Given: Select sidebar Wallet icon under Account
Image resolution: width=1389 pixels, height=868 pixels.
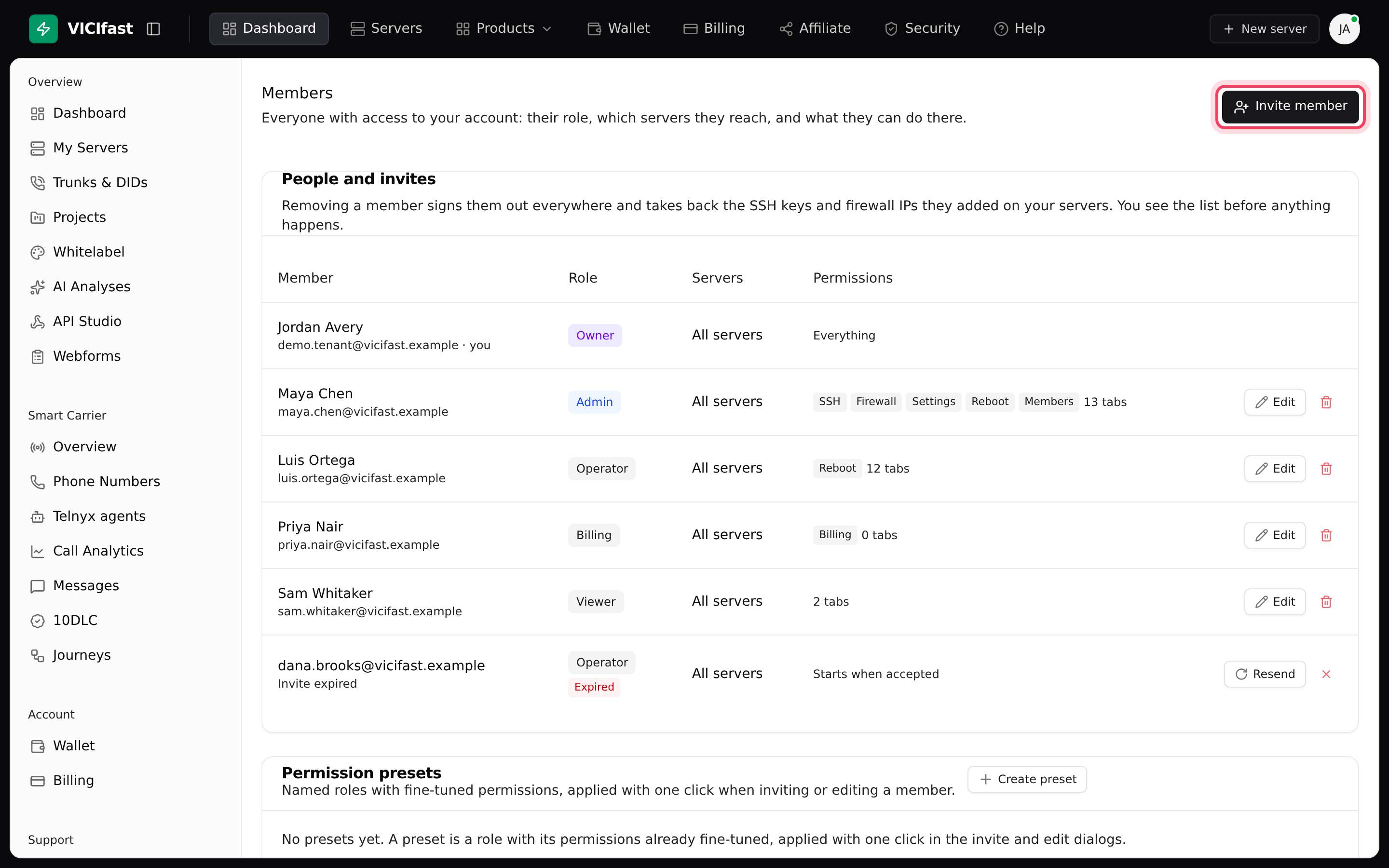Looking at the screenshot, I should [x=37, y=746].
